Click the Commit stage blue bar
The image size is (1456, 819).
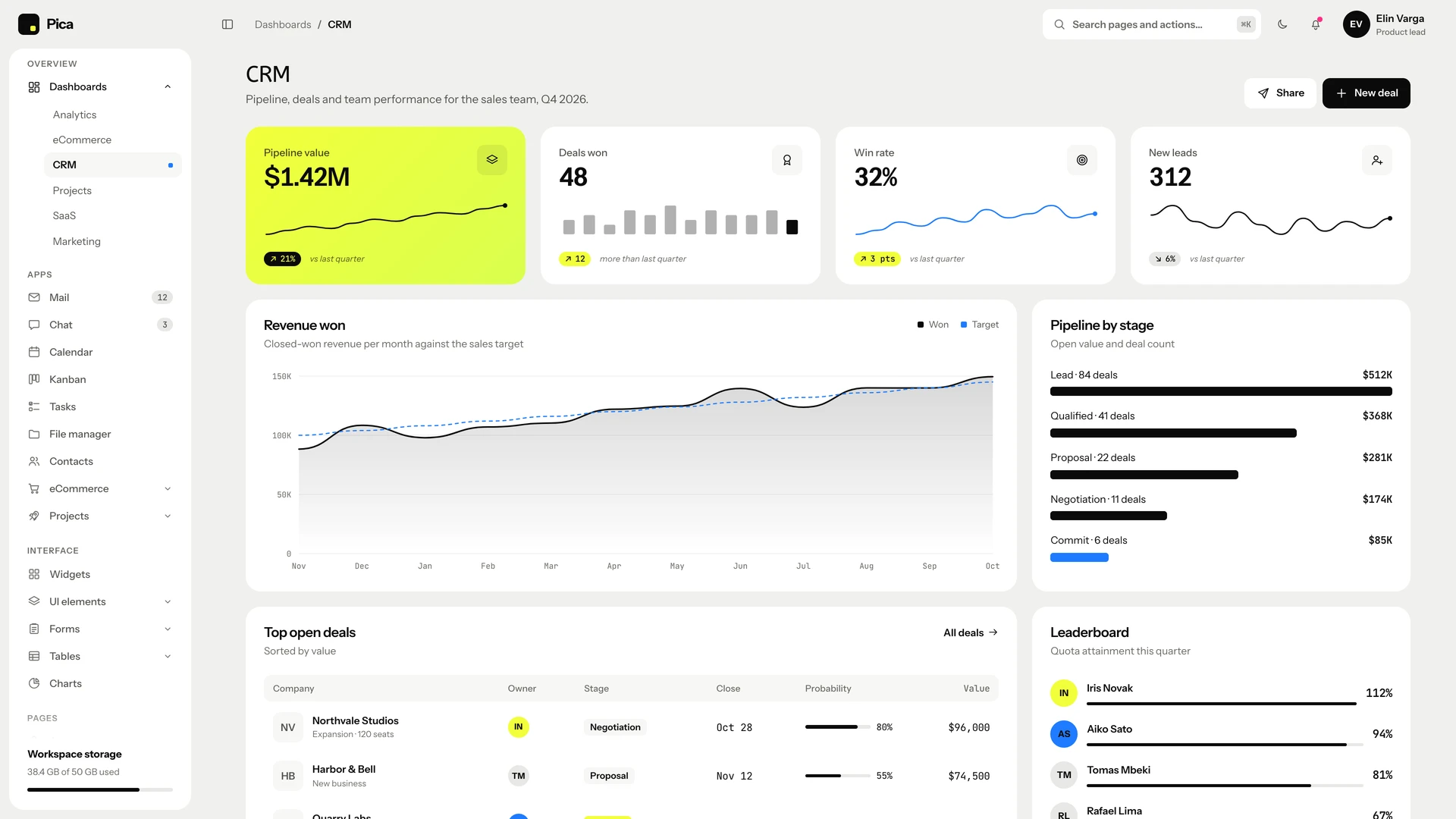point(1079,557)
